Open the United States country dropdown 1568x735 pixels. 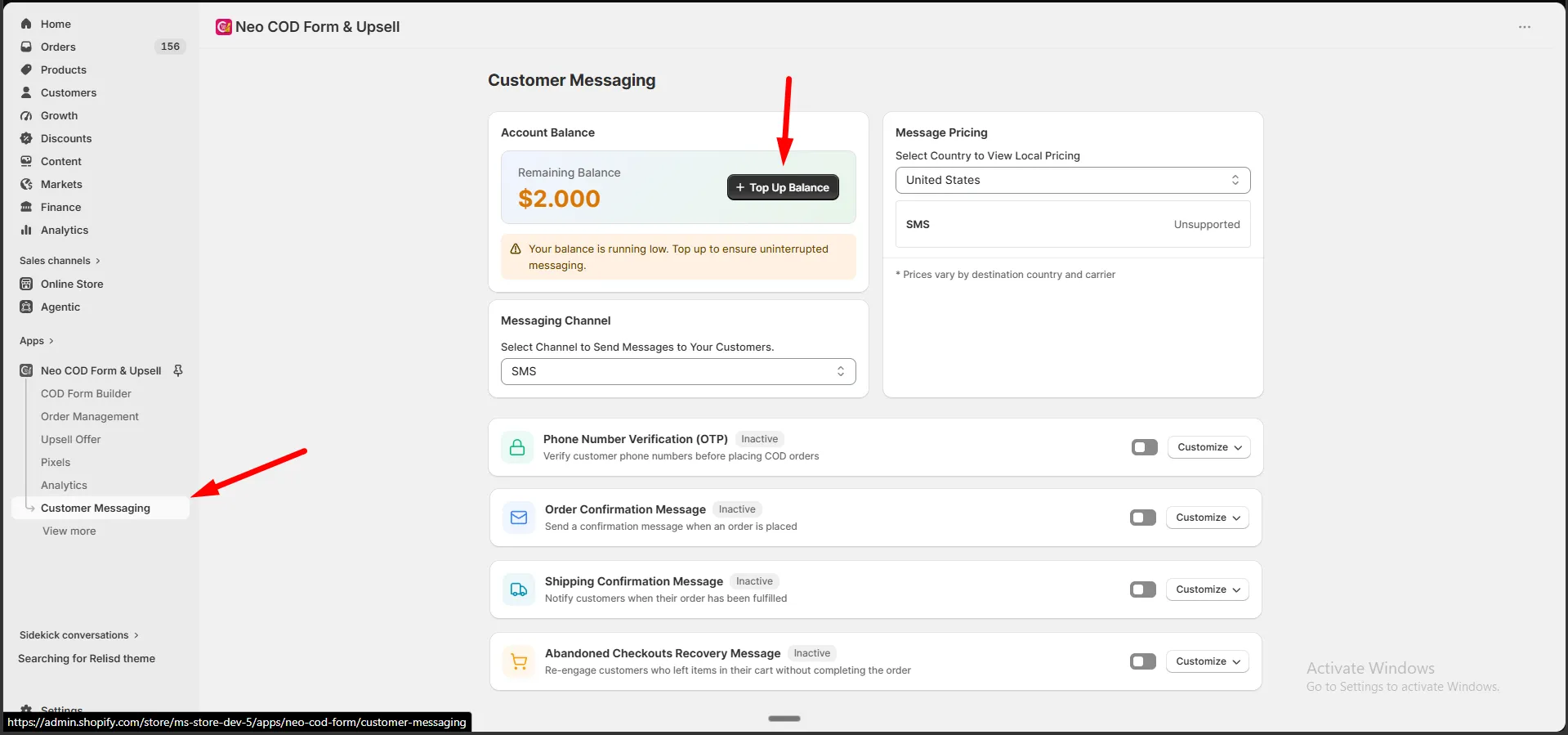pyautogui.click(x=1073, y=180)
